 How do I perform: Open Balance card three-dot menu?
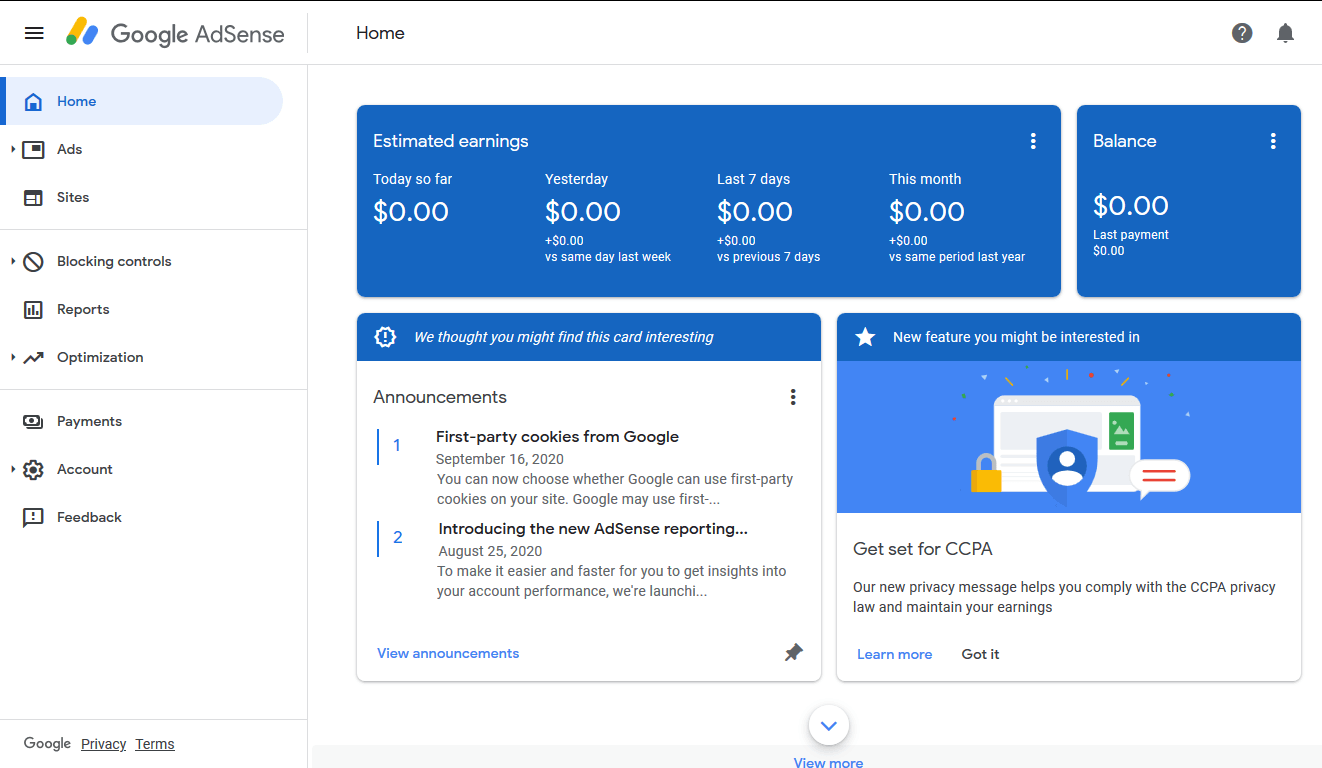(x=1273, y=141)
